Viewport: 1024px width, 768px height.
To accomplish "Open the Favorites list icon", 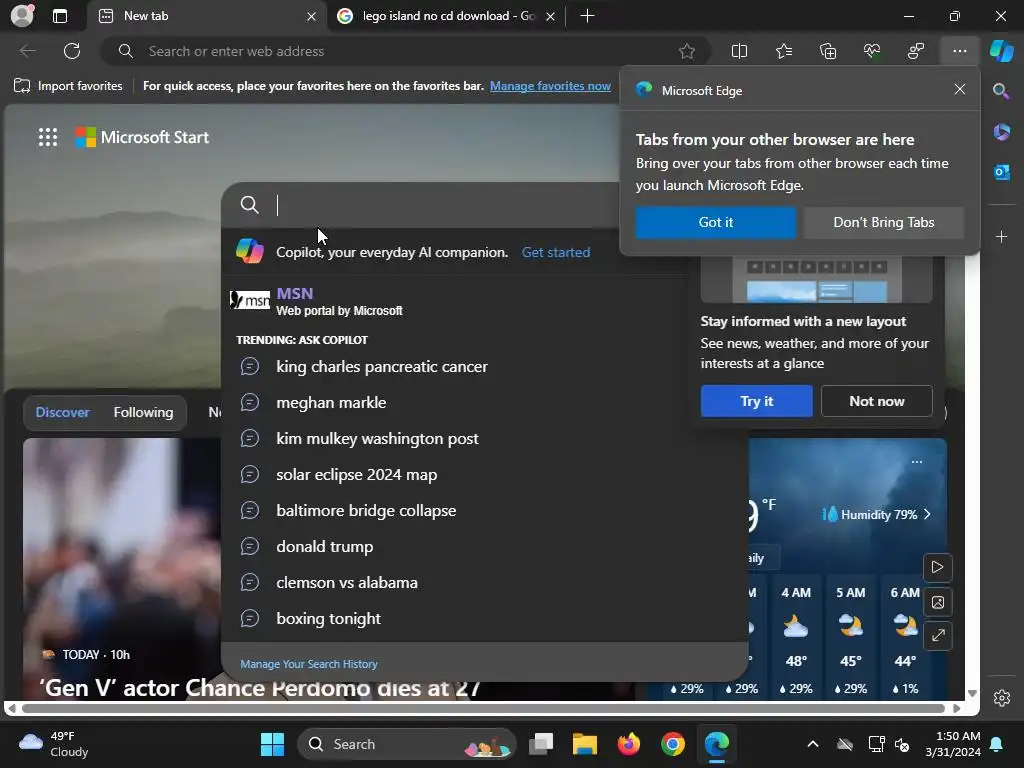I will tap(784, 51).
